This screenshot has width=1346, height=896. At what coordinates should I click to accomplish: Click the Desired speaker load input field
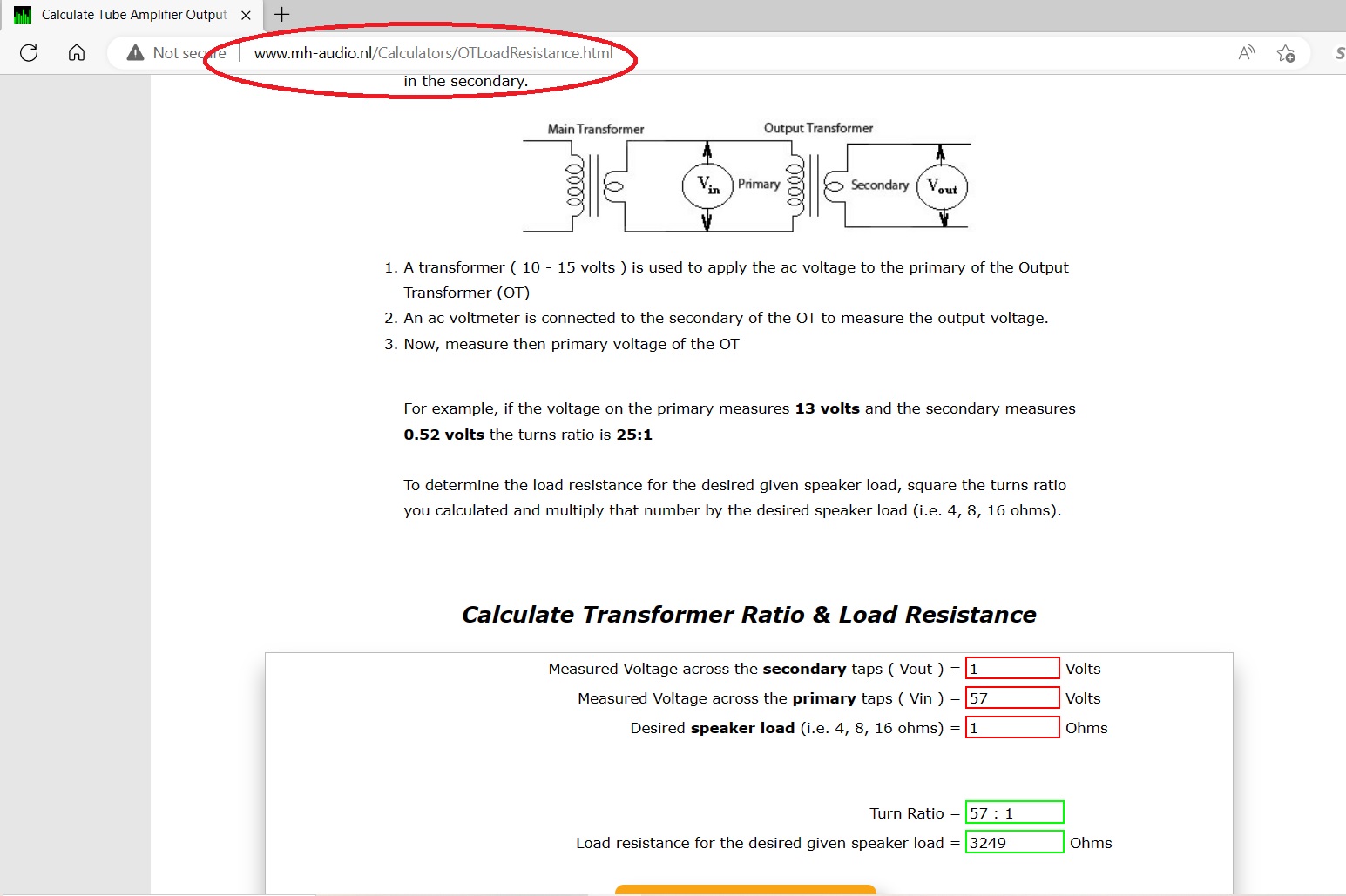(x=1012, y=727)
